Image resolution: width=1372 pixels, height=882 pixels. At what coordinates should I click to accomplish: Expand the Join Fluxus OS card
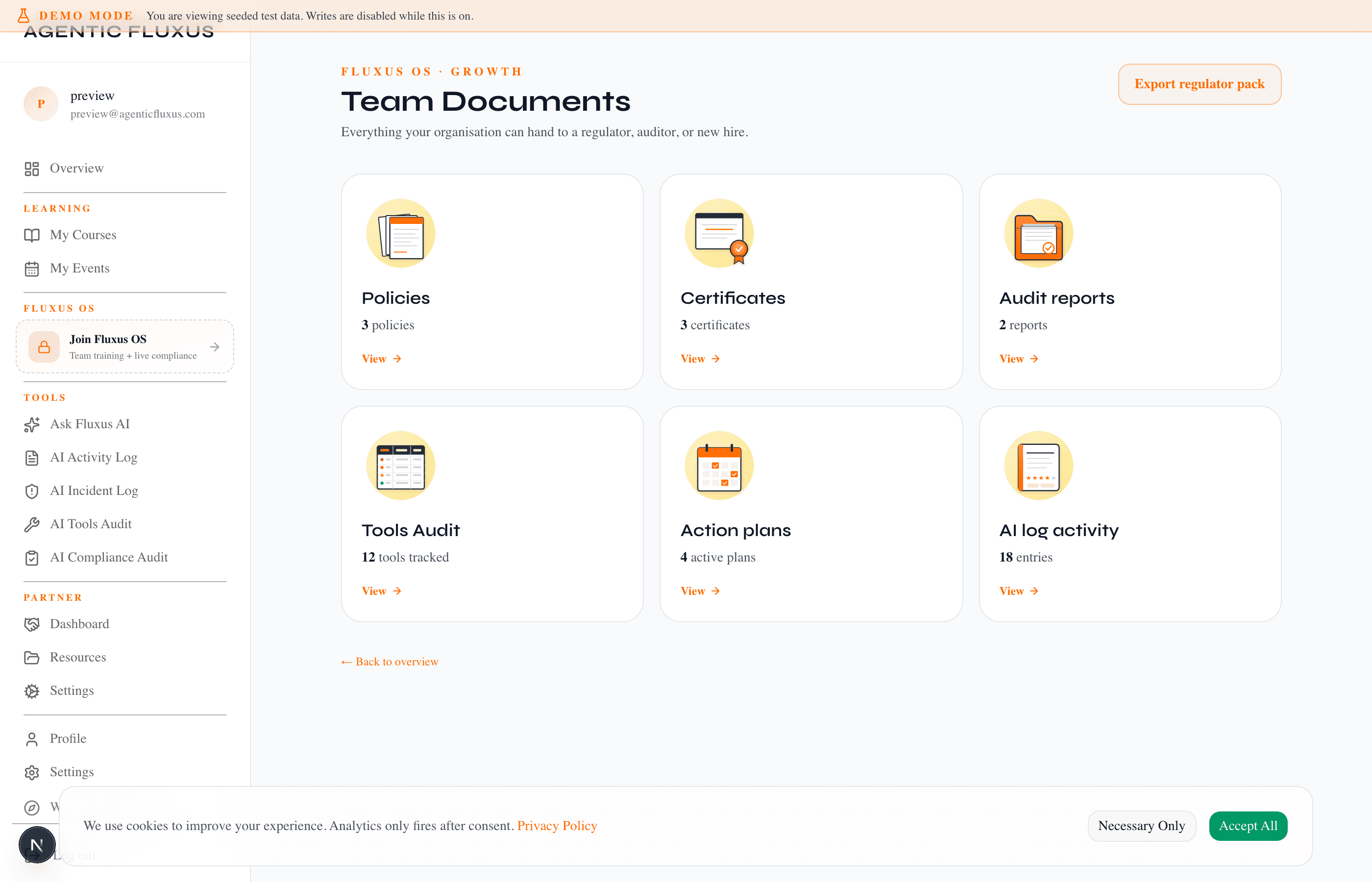(x=124, y=346)
